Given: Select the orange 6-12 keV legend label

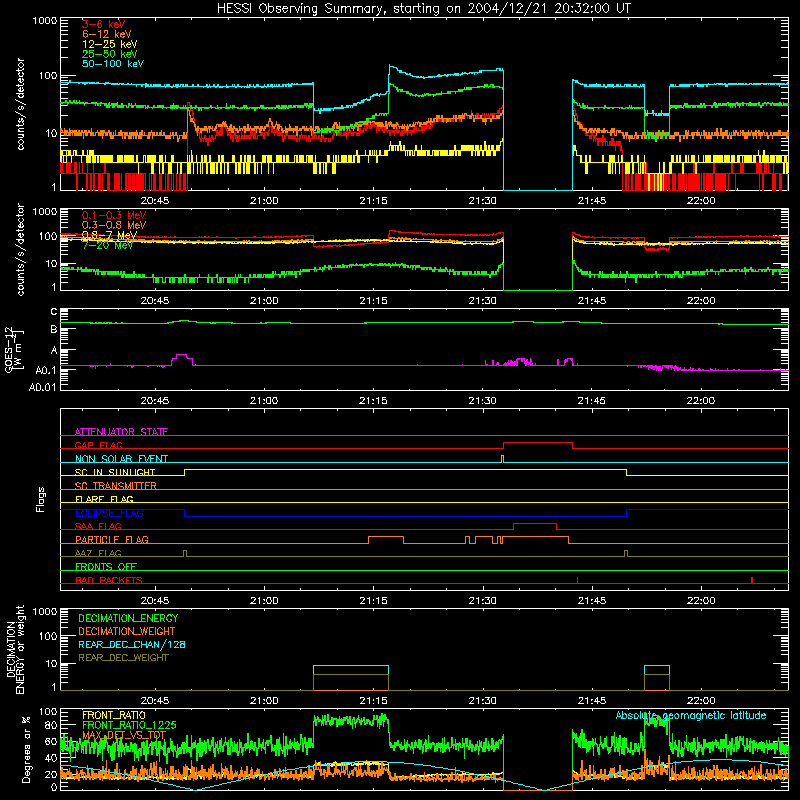Looking at the screenshot, I should coord(107,34).
